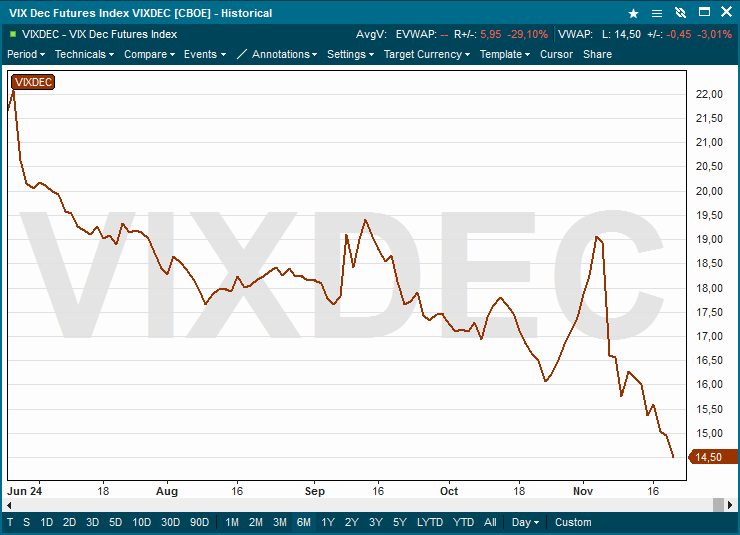740x535 pixels.
Task: Switch to the 2Y range
Action: click(x=352, y=522)
